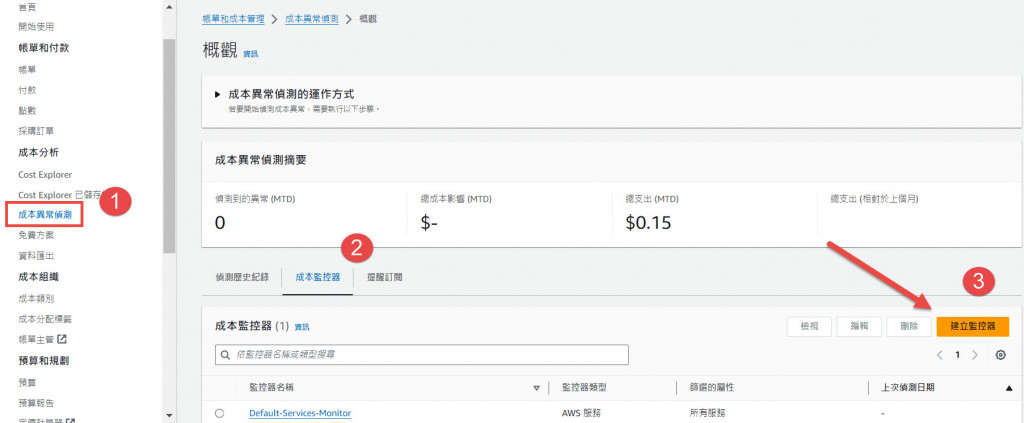The height and width of the screenshot is (423, 1024).
Task: Open 付款 in sidebar
Action: click(27, 90)
